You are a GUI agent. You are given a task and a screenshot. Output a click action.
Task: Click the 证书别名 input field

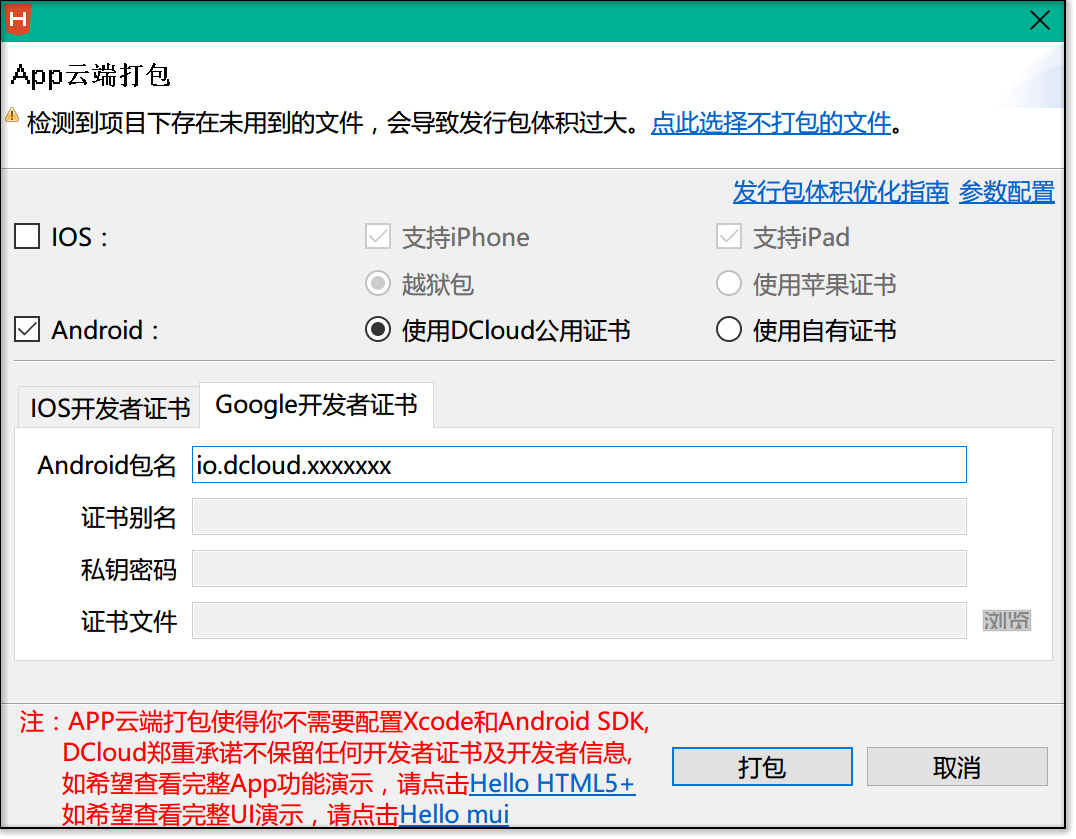pyautogui.click(x=579, y=517)
